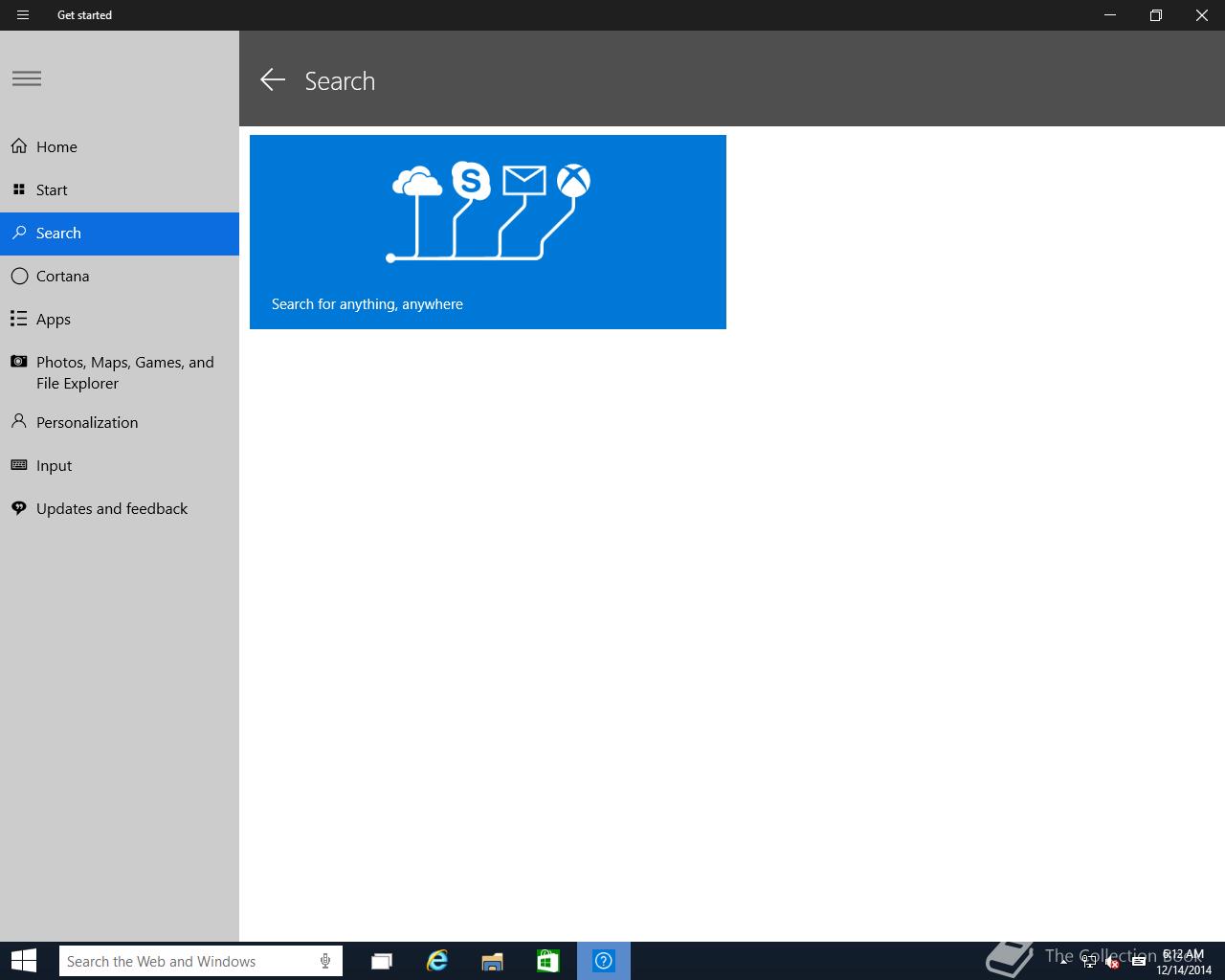Show hidden system tray icons
This screenshot has height=980, width=1225.
pos(1063,961)
